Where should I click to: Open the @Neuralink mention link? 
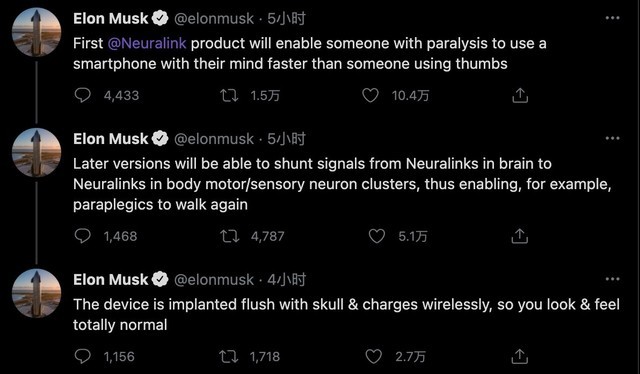point(147,43)
